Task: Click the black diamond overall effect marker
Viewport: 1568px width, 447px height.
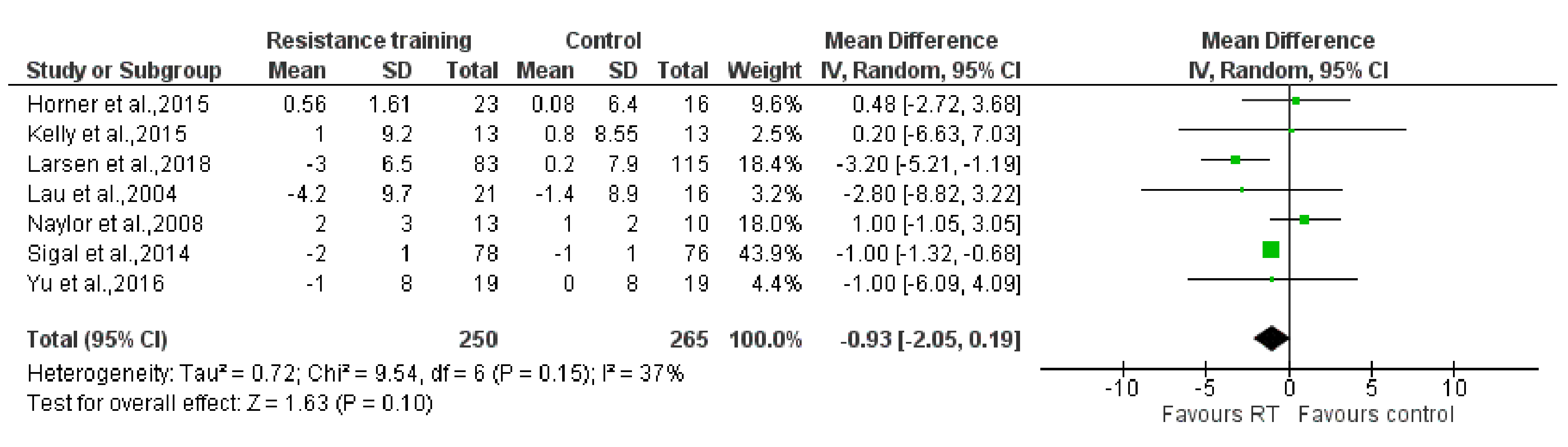Action: click(x=1272, y=338)
